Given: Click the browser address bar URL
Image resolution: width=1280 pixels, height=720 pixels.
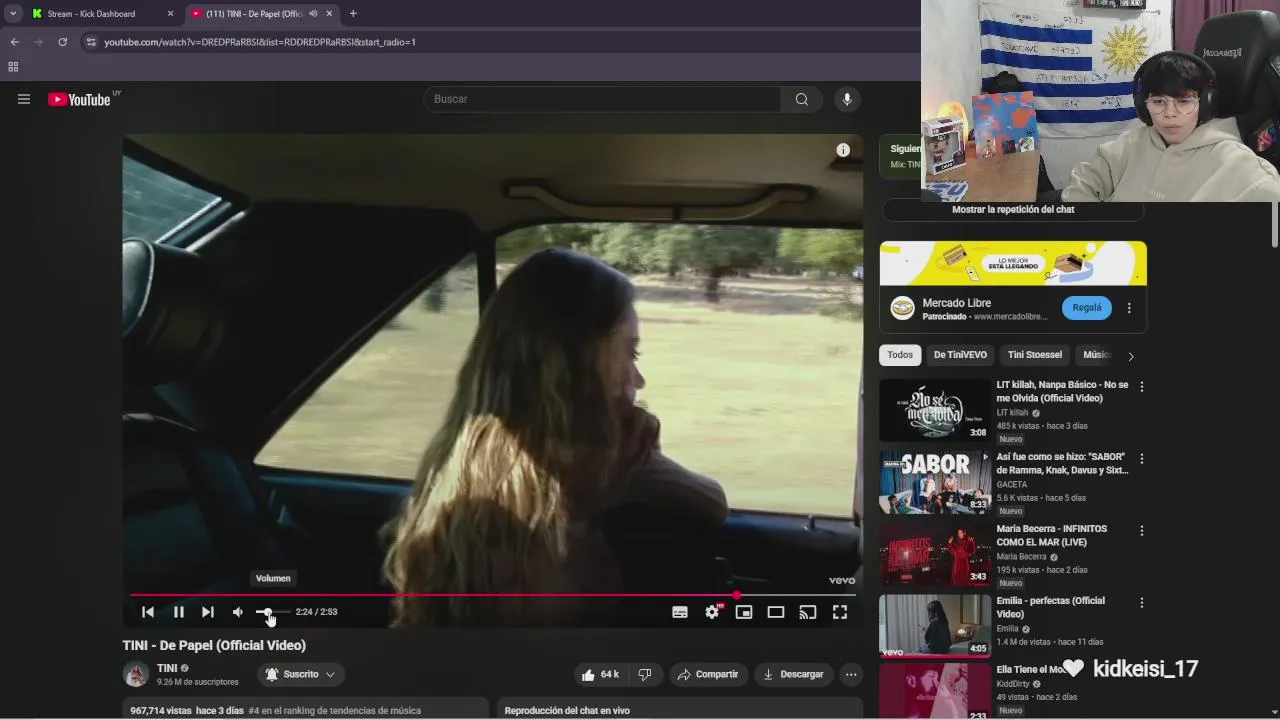Looking at the screenshot, I should point(260,42).
